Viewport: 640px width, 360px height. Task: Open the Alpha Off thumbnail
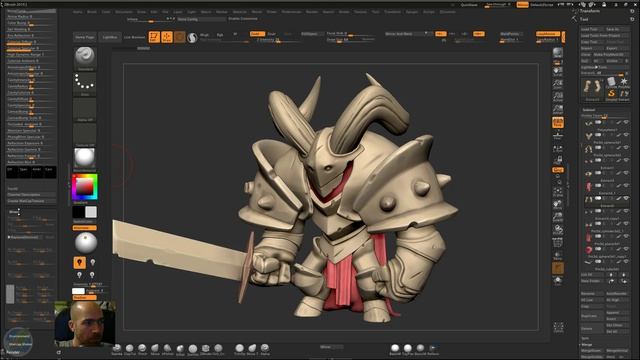coord(85,109)
